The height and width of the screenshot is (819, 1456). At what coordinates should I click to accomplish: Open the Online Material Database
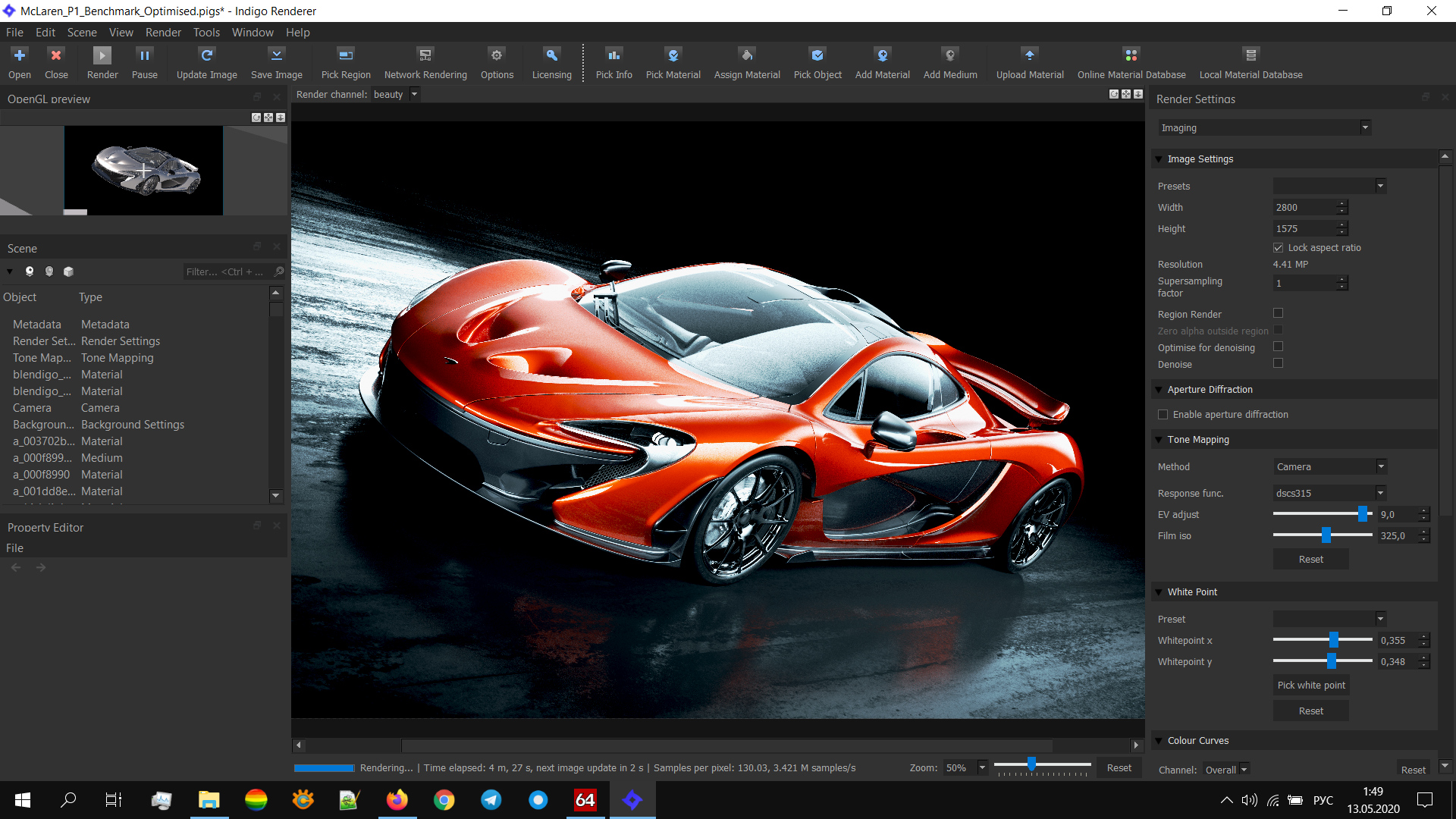point(1131,55)
